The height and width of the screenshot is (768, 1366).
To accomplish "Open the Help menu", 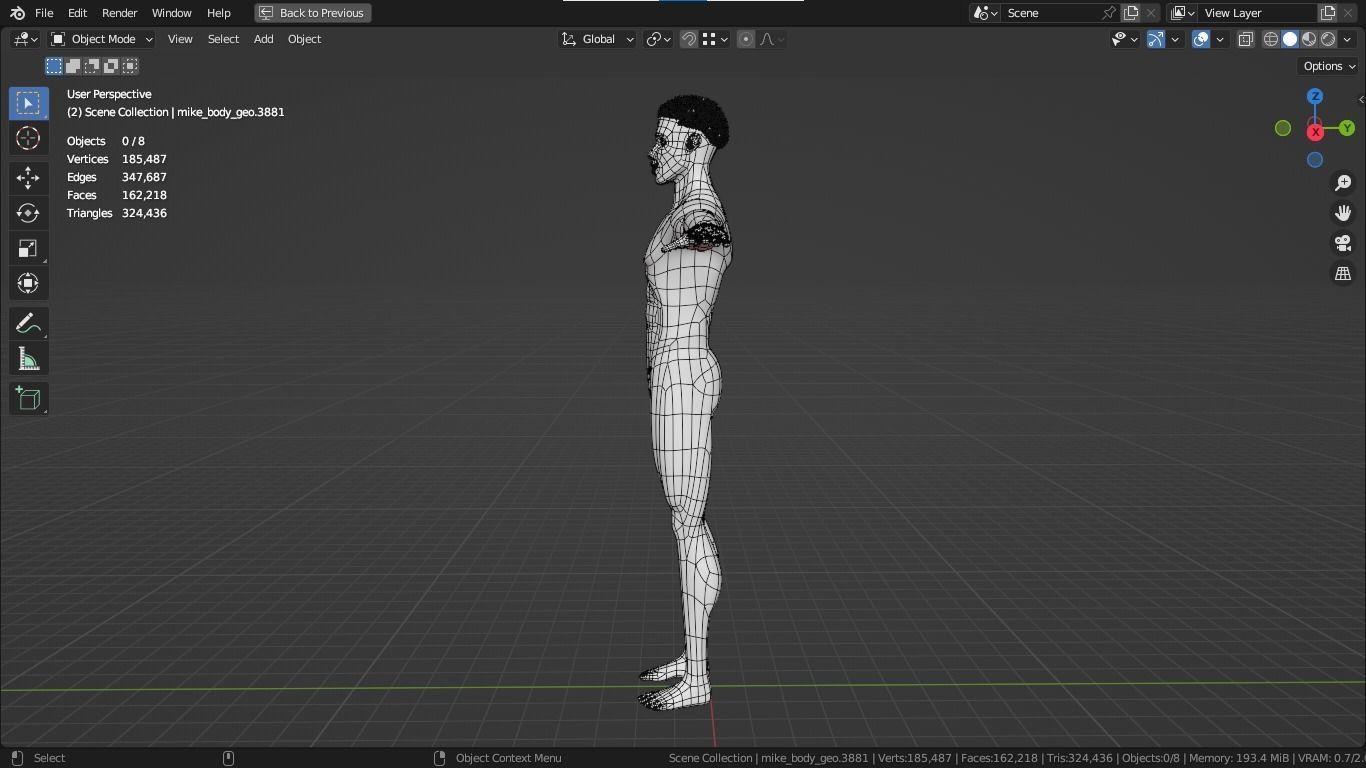I will pos(218,13).
